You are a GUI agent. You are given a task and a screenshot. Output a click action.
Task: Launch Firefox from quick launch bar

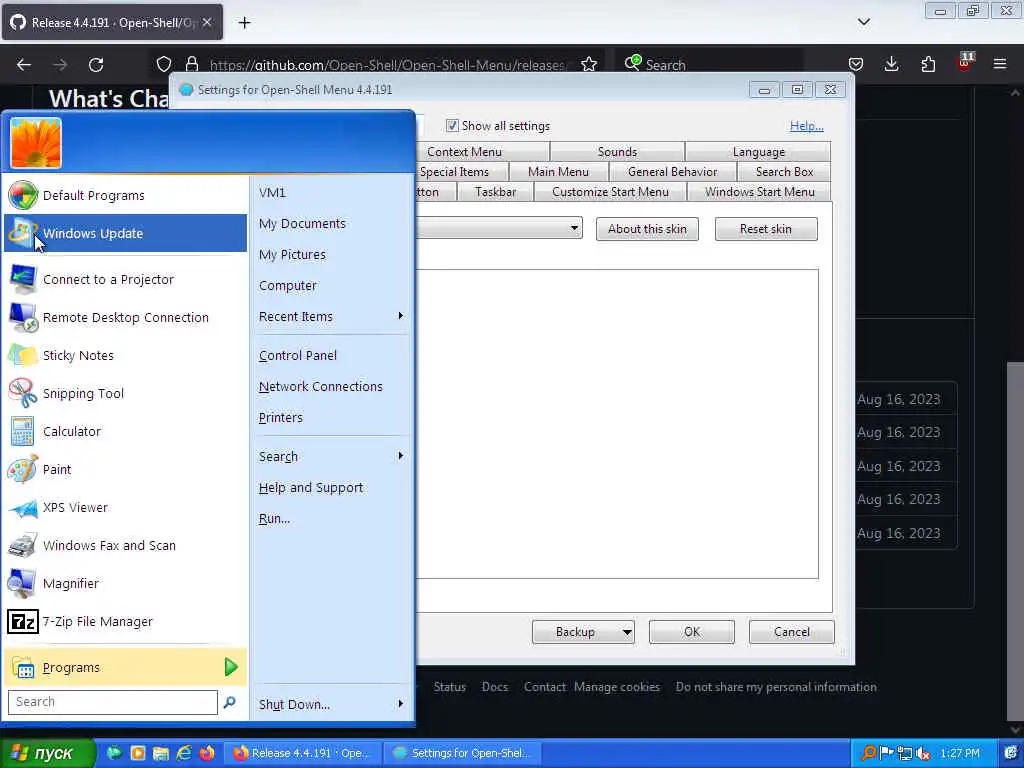[x=207, y=753]
